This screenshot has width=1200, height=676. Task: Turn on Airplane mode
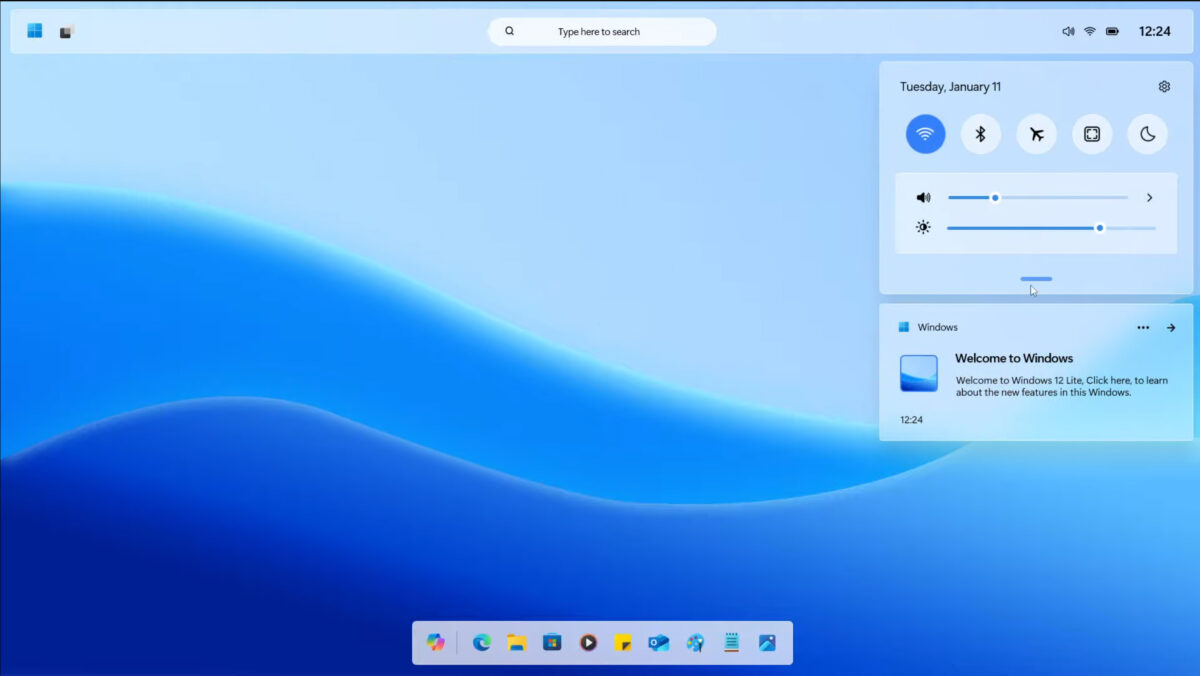click(1036, 133)
